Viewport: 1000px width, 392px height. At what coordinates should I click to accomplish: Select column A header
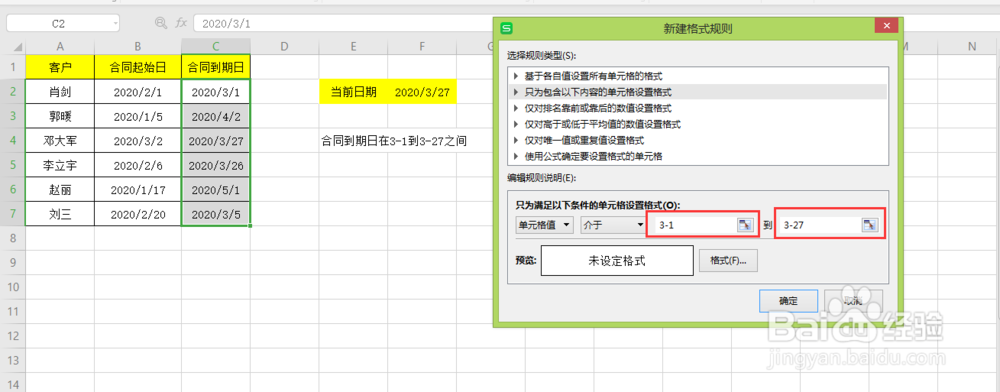[x=60, y=47]
